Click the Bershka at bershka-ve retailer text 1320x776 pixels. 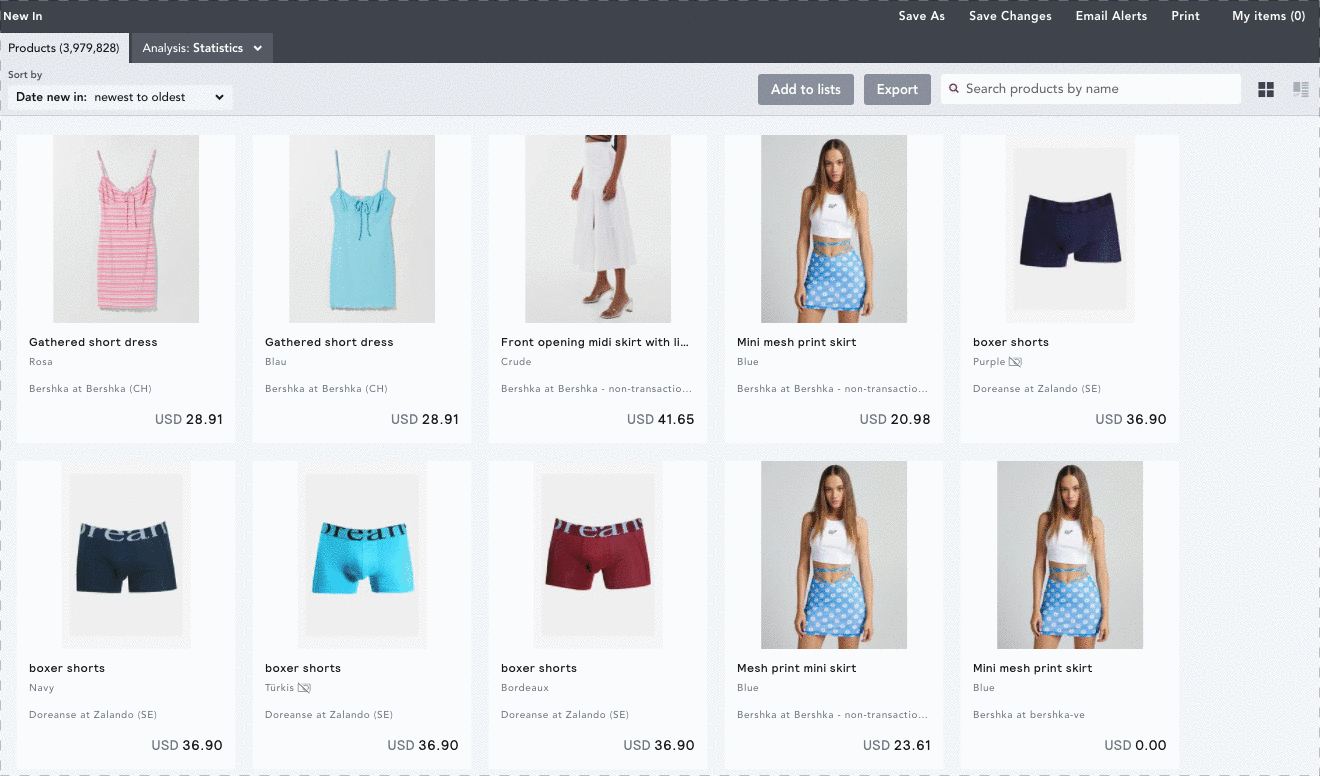click(1029, 715)
